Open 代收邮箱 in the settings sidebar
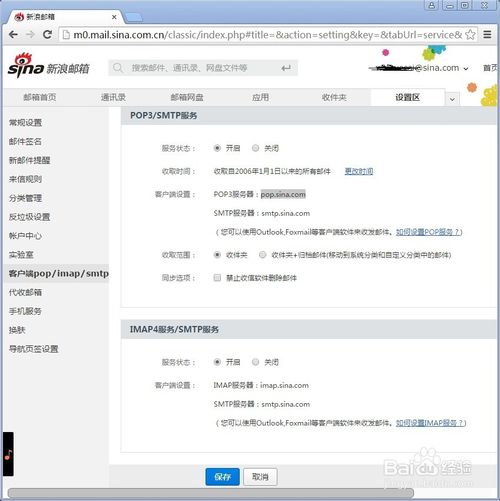The height and width of the screenshot is (501, 500). (25, 293)
